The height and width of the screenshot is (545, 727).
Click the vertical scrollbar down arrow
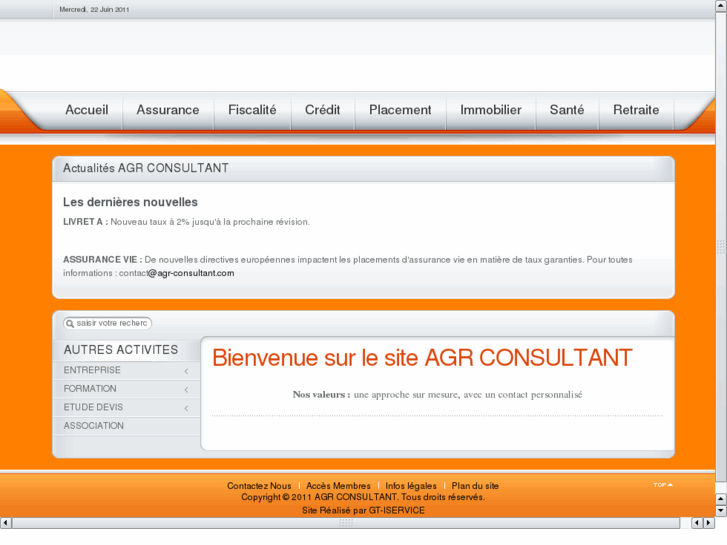pos(721,511)
